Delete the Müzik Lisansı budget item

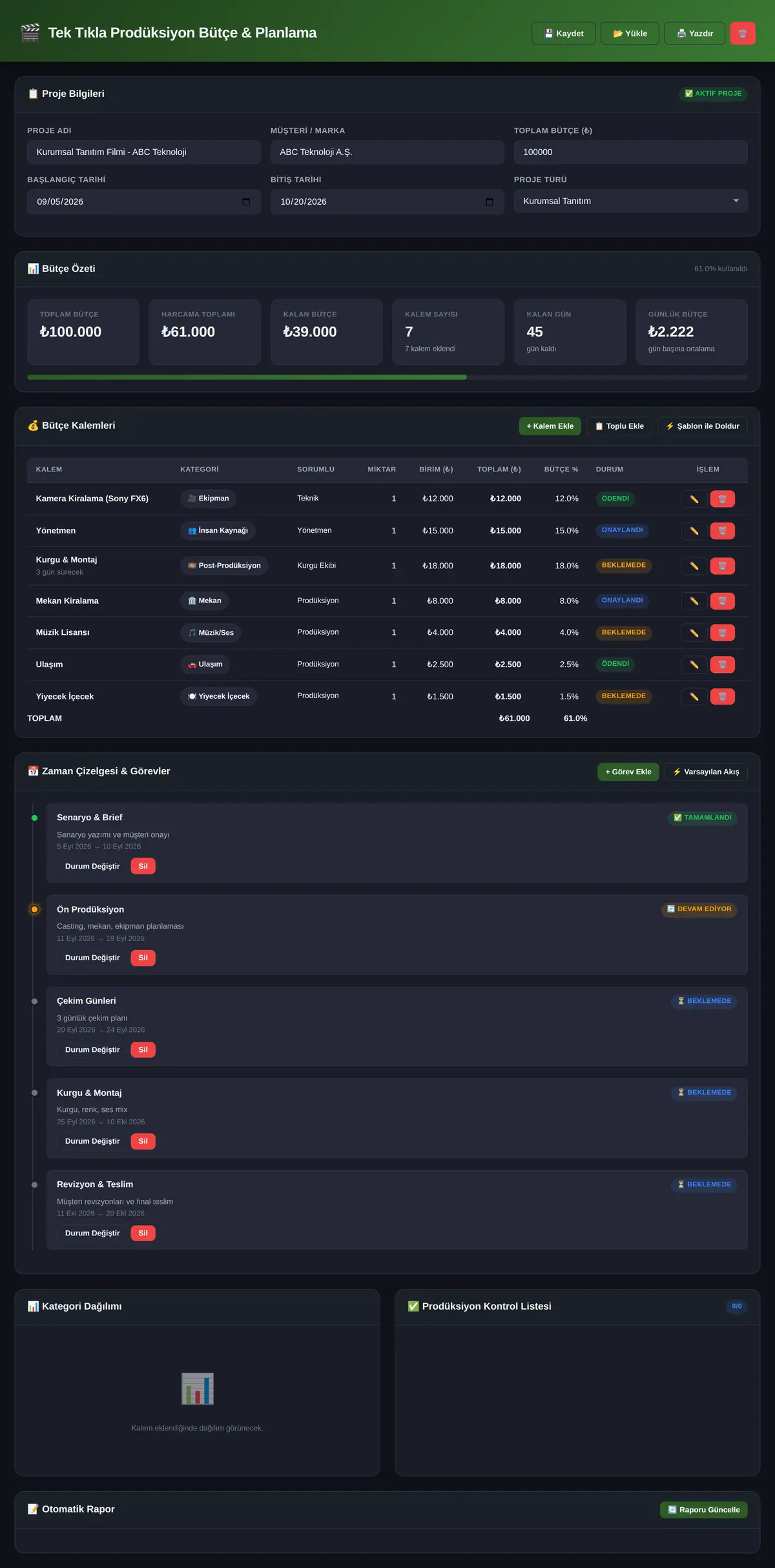click(x=723, y=633)
